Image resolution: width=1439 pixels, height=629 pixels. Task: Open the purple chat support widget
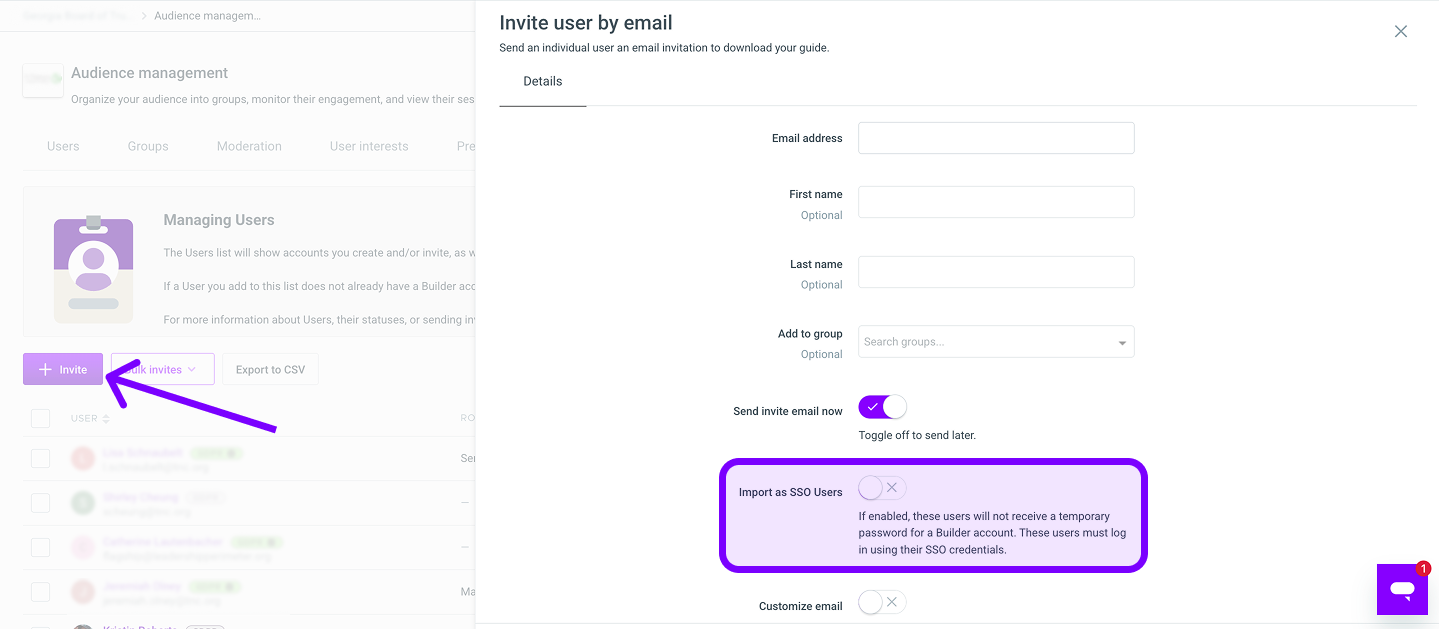pyautogui.click(x=1402, y=589)
